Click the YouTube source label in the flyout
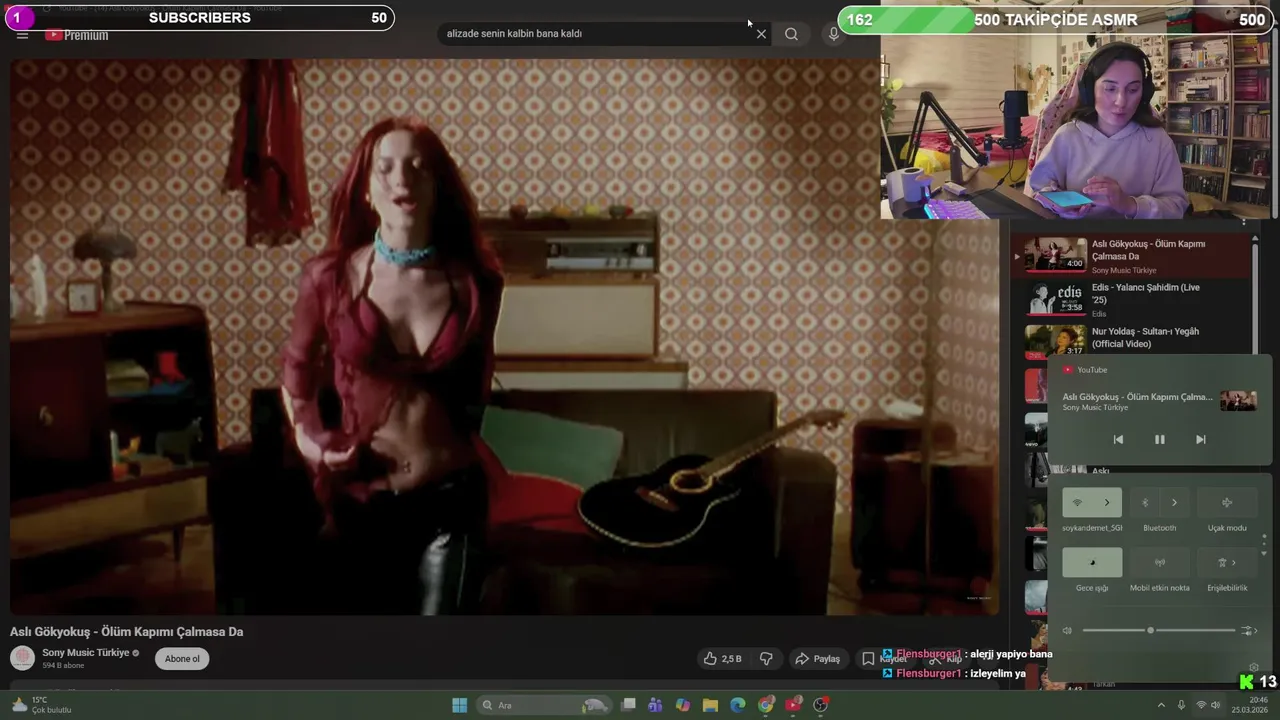The height and width of the screenshot is (720, 1280). pos(1085,370)
